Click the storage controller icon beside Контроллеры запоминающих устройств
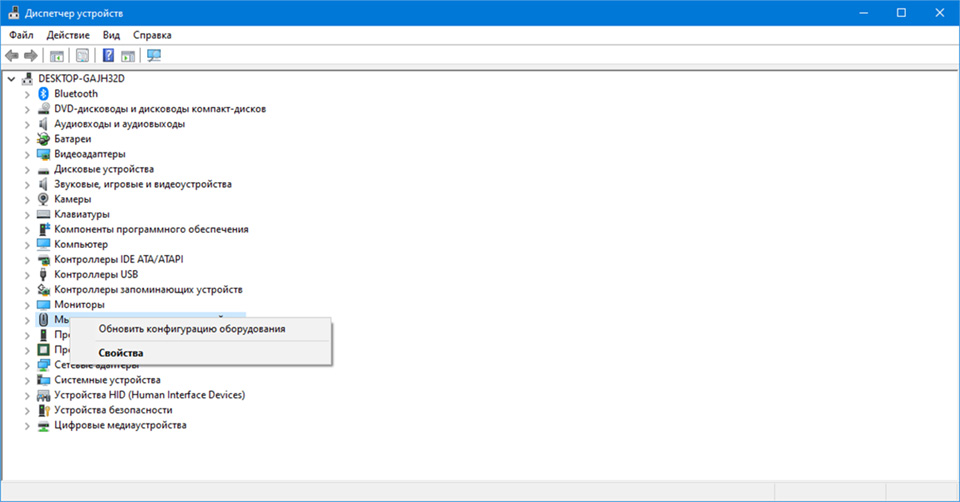 coord(43,290)
